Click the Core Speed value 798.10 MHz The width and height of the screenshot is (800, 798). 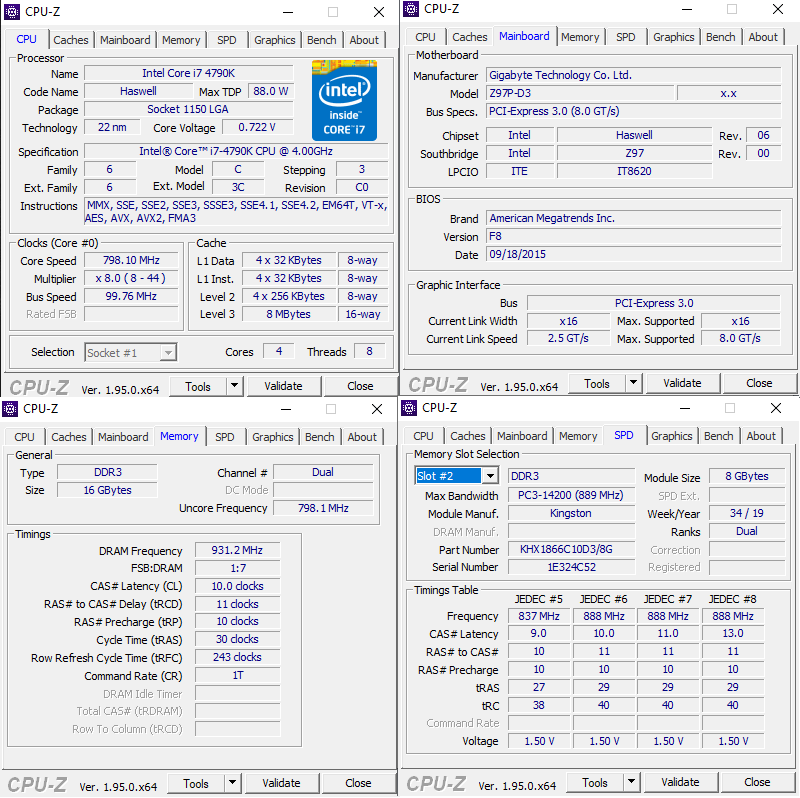pos(131,260)
